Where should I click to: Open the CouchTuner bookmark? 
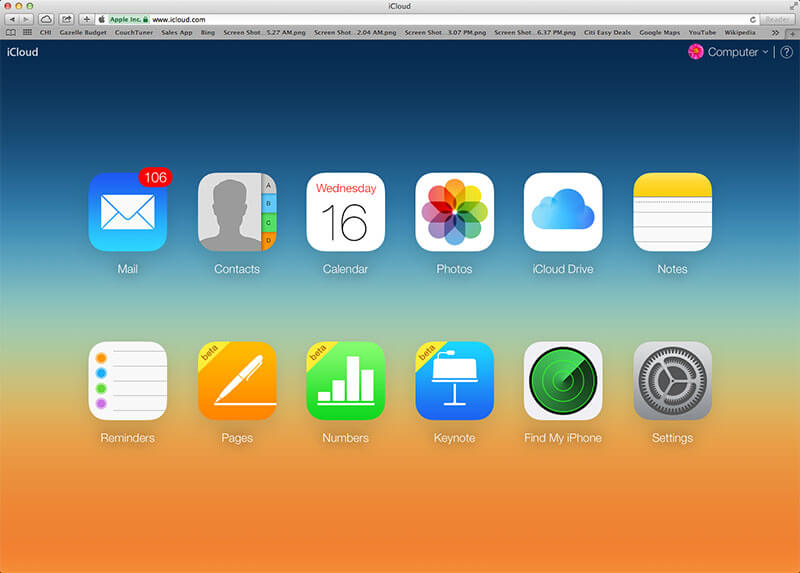pyautogui.click(x=134, y=32)
